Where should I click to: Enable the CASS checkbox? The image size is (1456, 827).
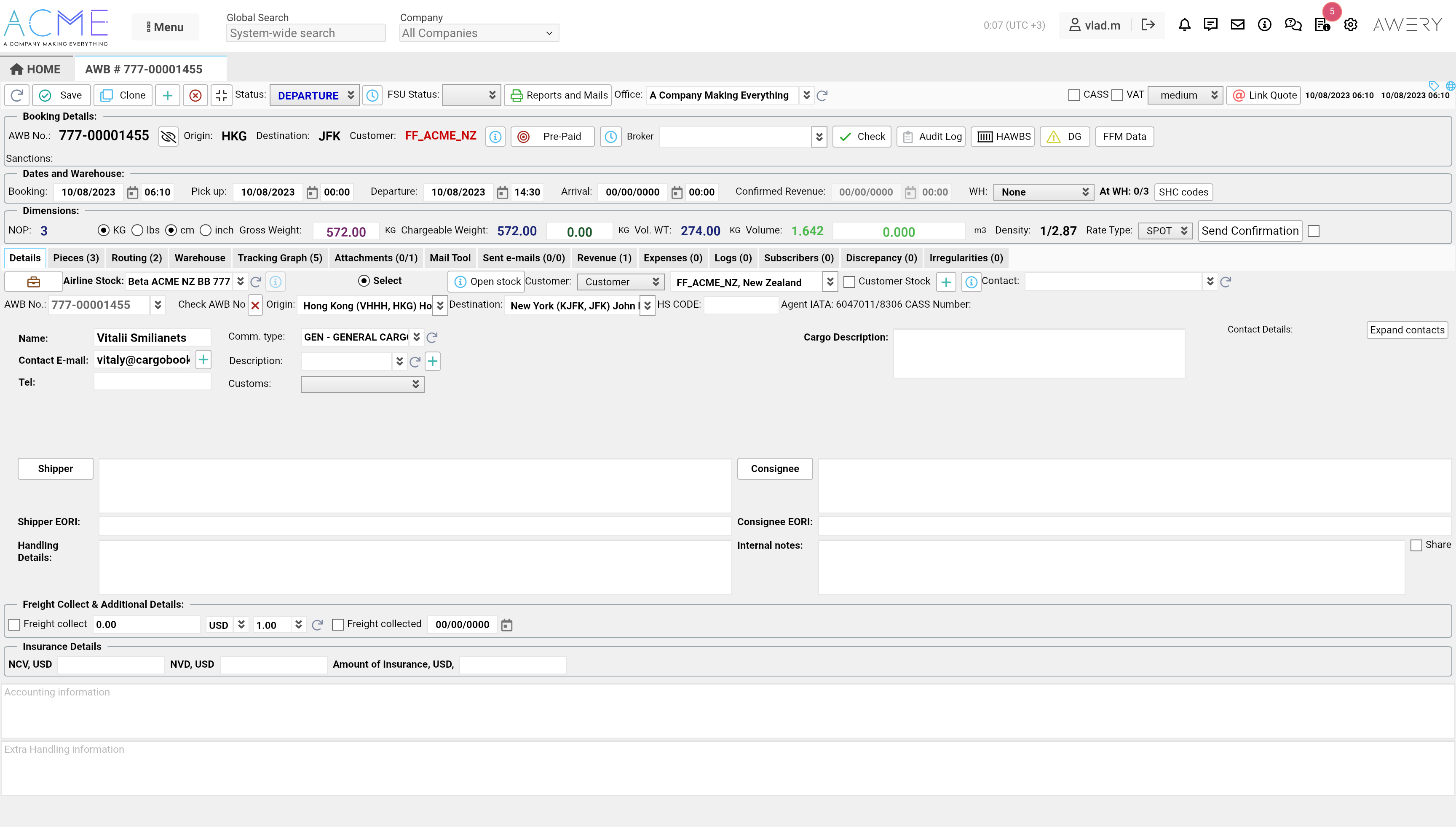(x=1073, y=95)
